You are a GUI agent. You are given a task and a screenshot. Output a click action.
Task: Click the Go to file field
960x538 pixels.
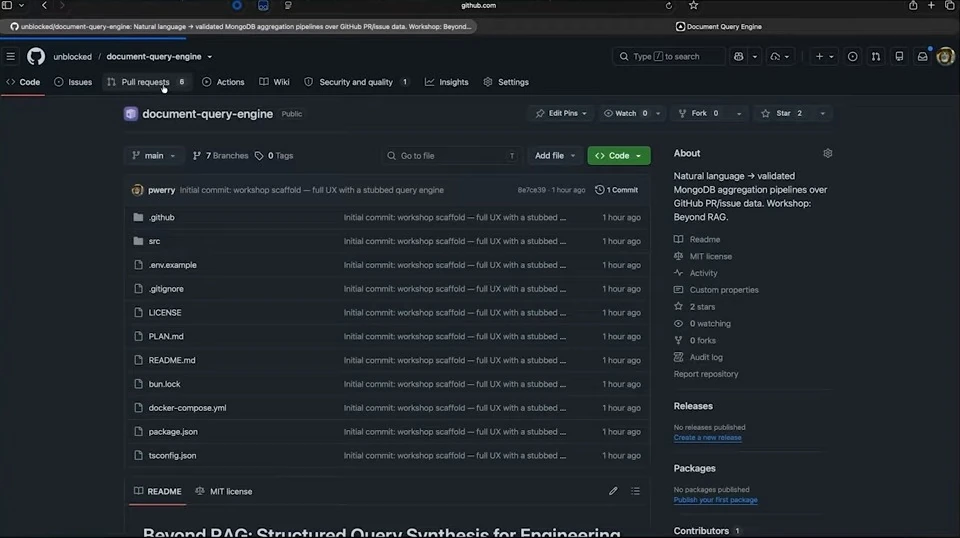pyautogui.click(x=452, y=155)
